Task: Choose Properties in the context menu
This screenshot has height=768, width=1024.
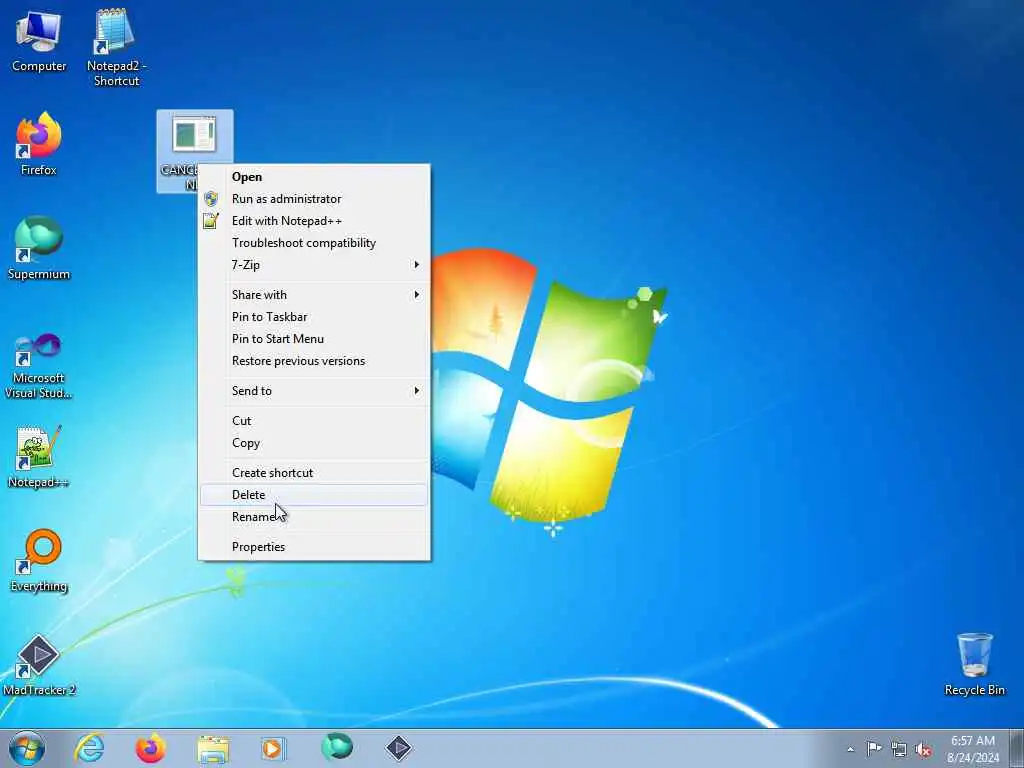Action: (x=313, y=547)
